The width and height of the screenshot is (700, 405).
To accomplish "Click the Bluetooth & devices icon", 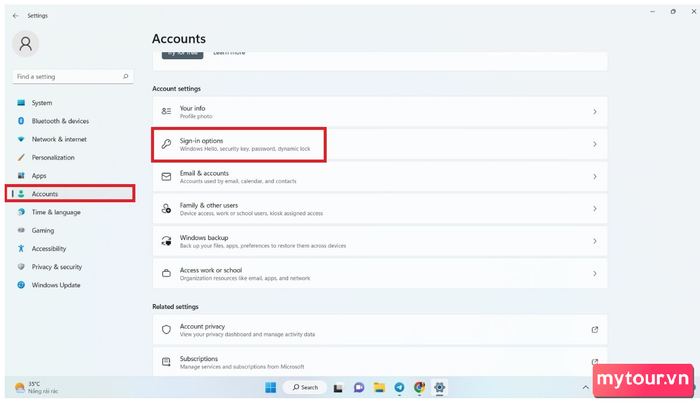I will [21, 121].
